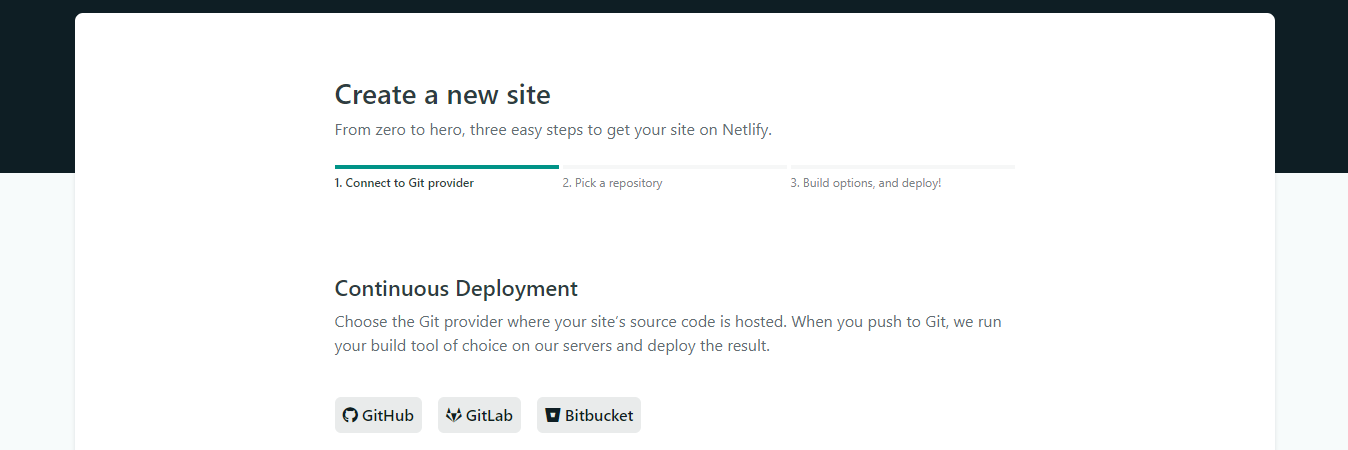Click the green progress bar for step one
1348x450 pixels.
[x=447, y=167]
